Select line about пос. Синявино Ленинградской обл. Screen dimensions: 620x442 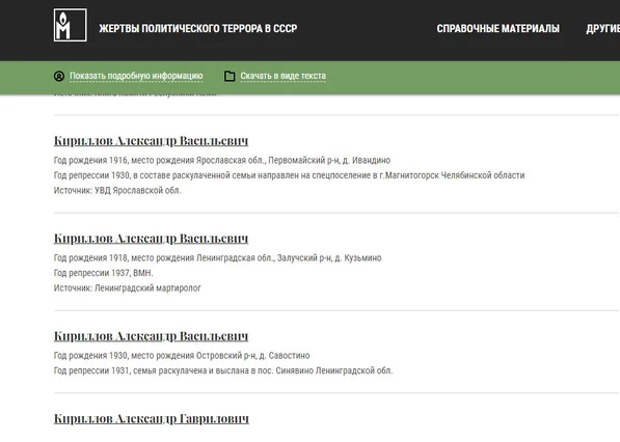pos(223,370)
